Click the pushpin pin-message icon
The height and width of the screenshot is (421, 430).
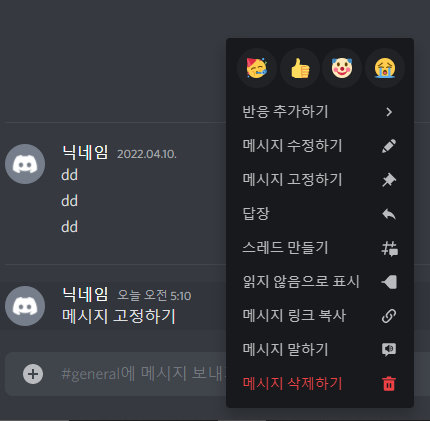(389, 180)
